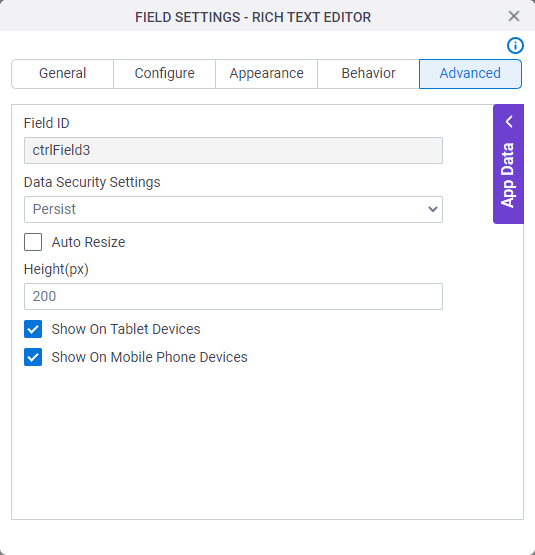Click the Auto Resize label text
This screenshot has width=535, height=555.
(x=89, y=242)
